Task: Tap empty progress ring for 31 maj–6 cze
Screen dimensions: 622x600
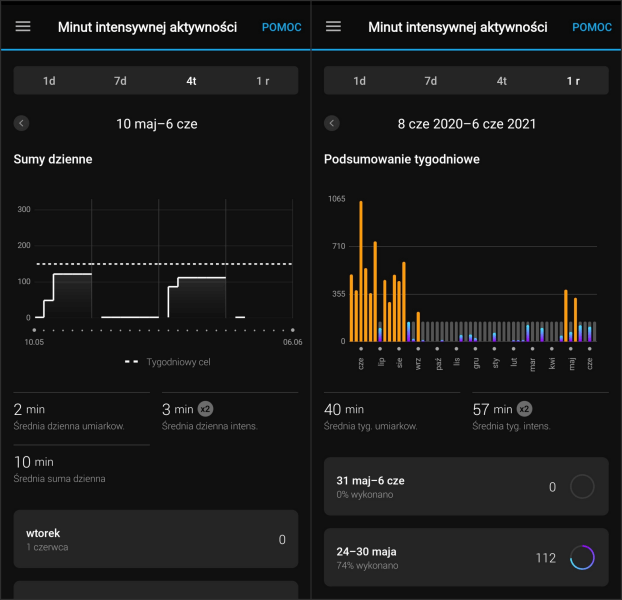Action: 582,487
